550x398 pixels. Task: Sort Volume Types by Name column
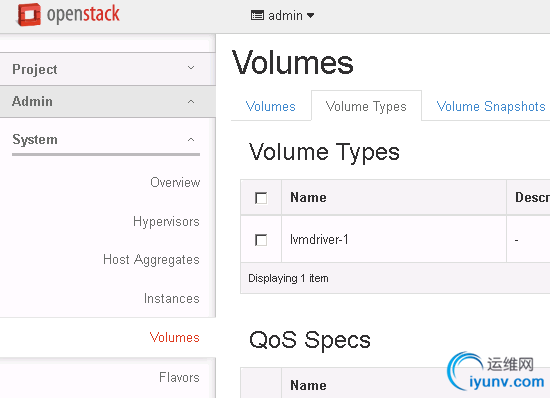tap(308, 197)
